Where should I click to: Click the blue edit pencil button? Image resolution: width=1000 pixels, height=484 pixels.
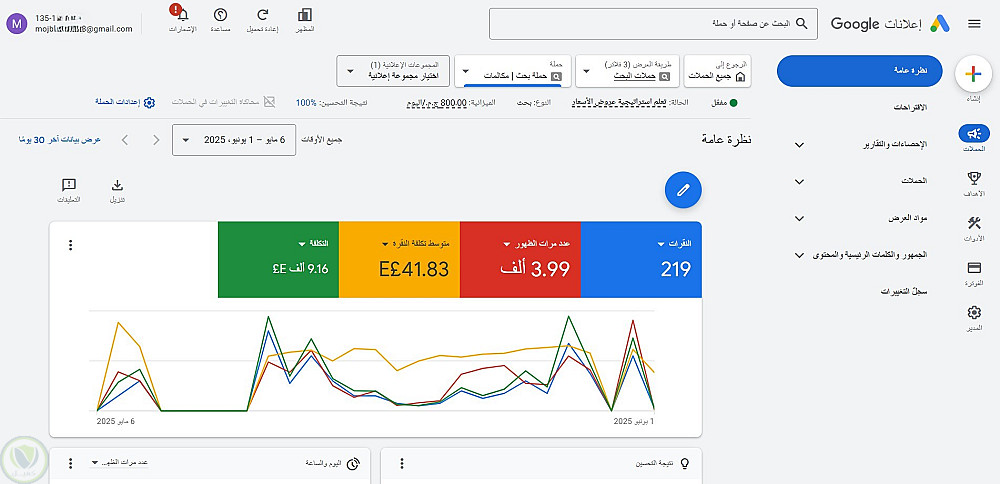(x=683, y=189)
